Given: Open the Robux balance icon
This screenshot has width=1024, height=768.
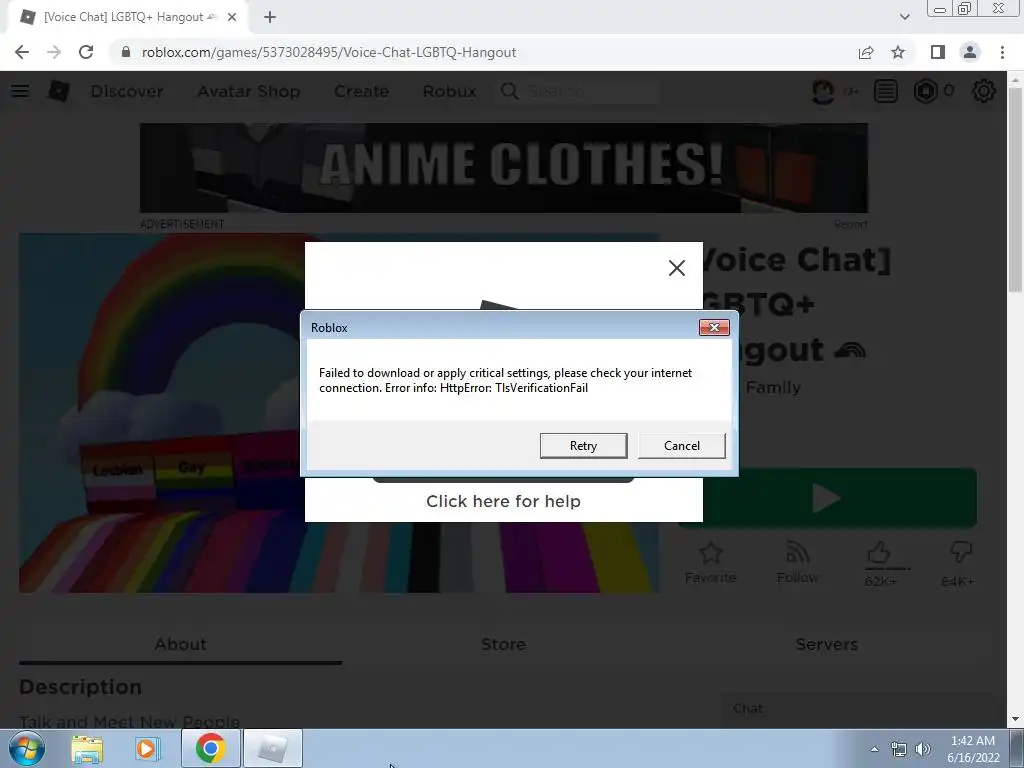Looking at the screenshot, I should [x=925, y=91].
